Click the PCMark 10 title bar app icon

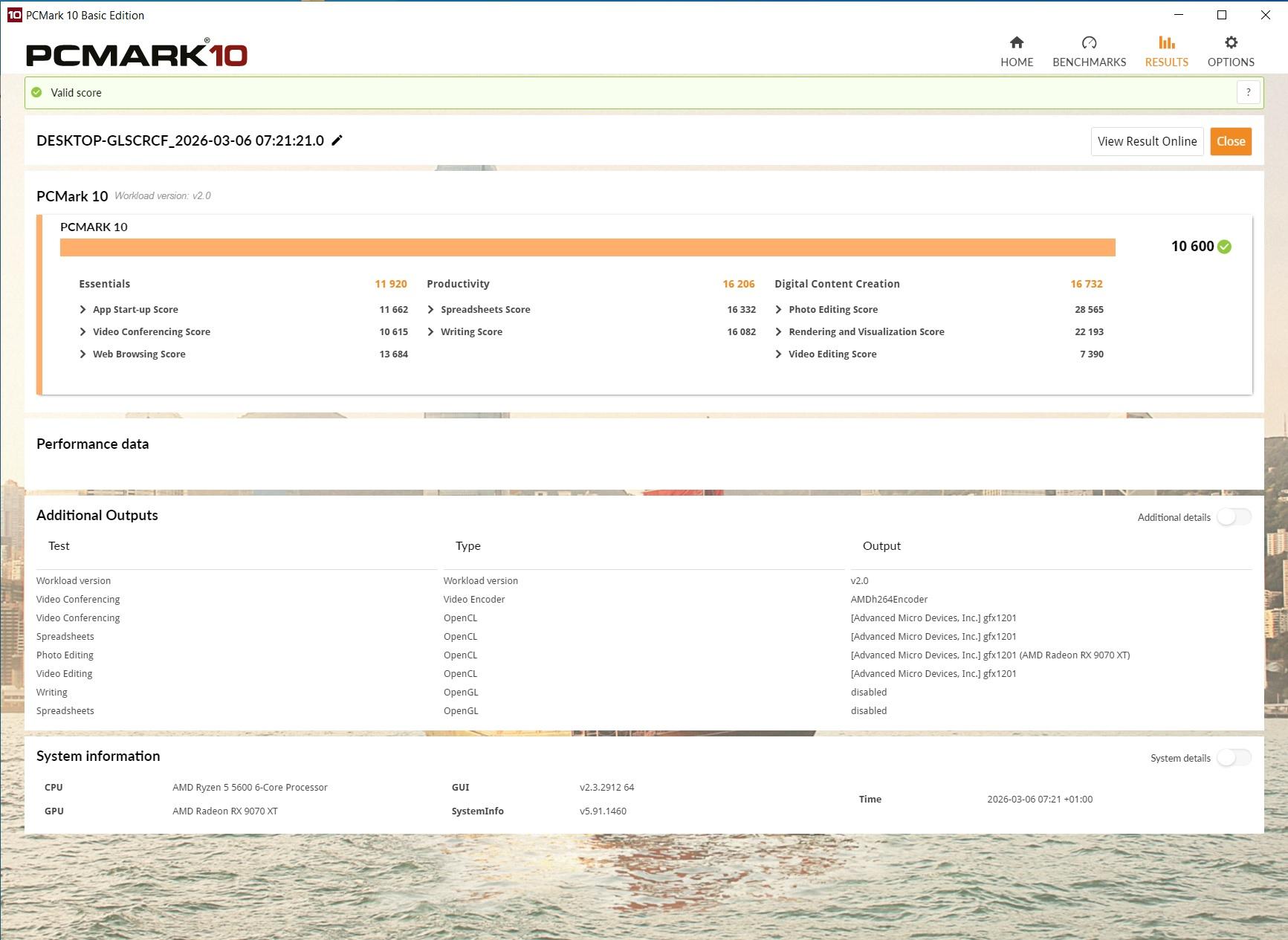(14, 15)
